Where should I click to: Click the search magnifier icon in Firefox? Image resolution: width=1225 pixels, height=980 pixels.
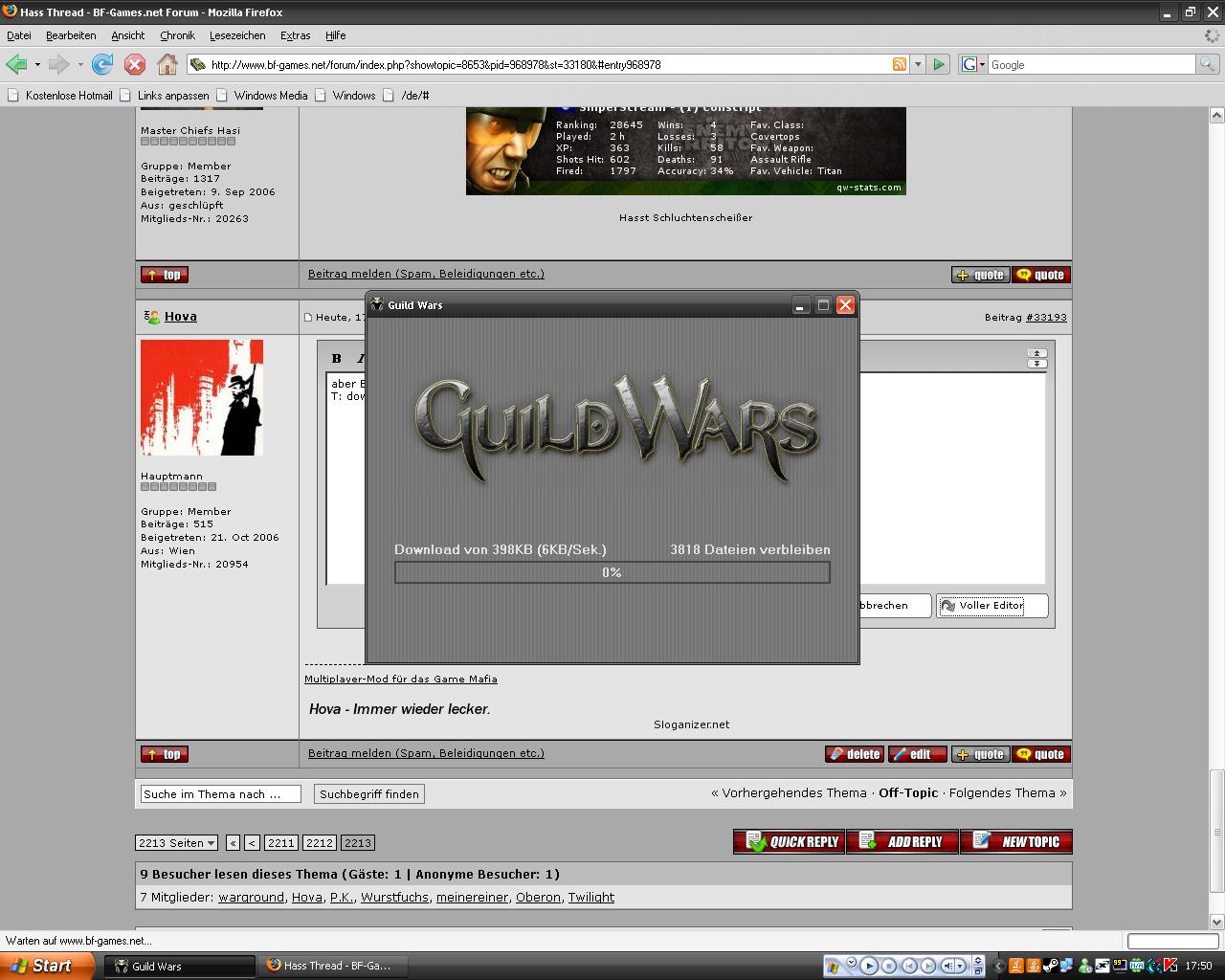pos(1208,64)
